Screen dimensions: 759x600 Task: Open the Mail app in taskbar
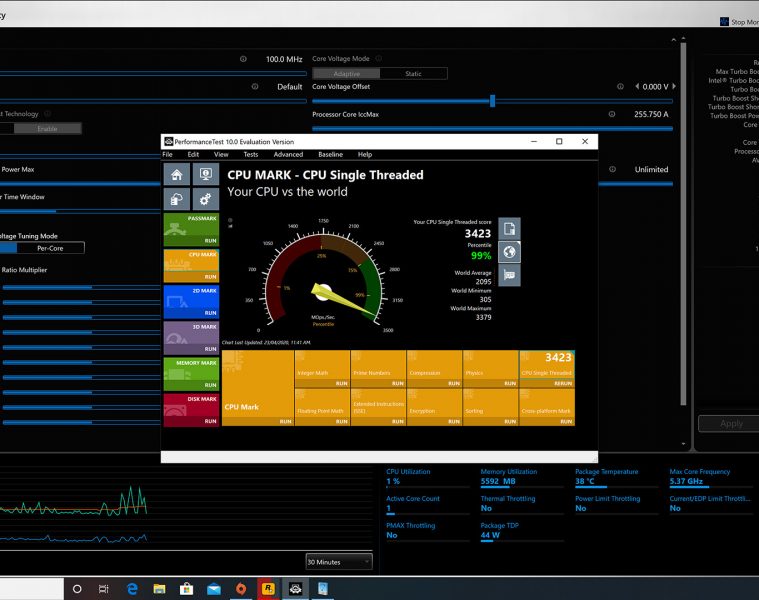point(213,588)
